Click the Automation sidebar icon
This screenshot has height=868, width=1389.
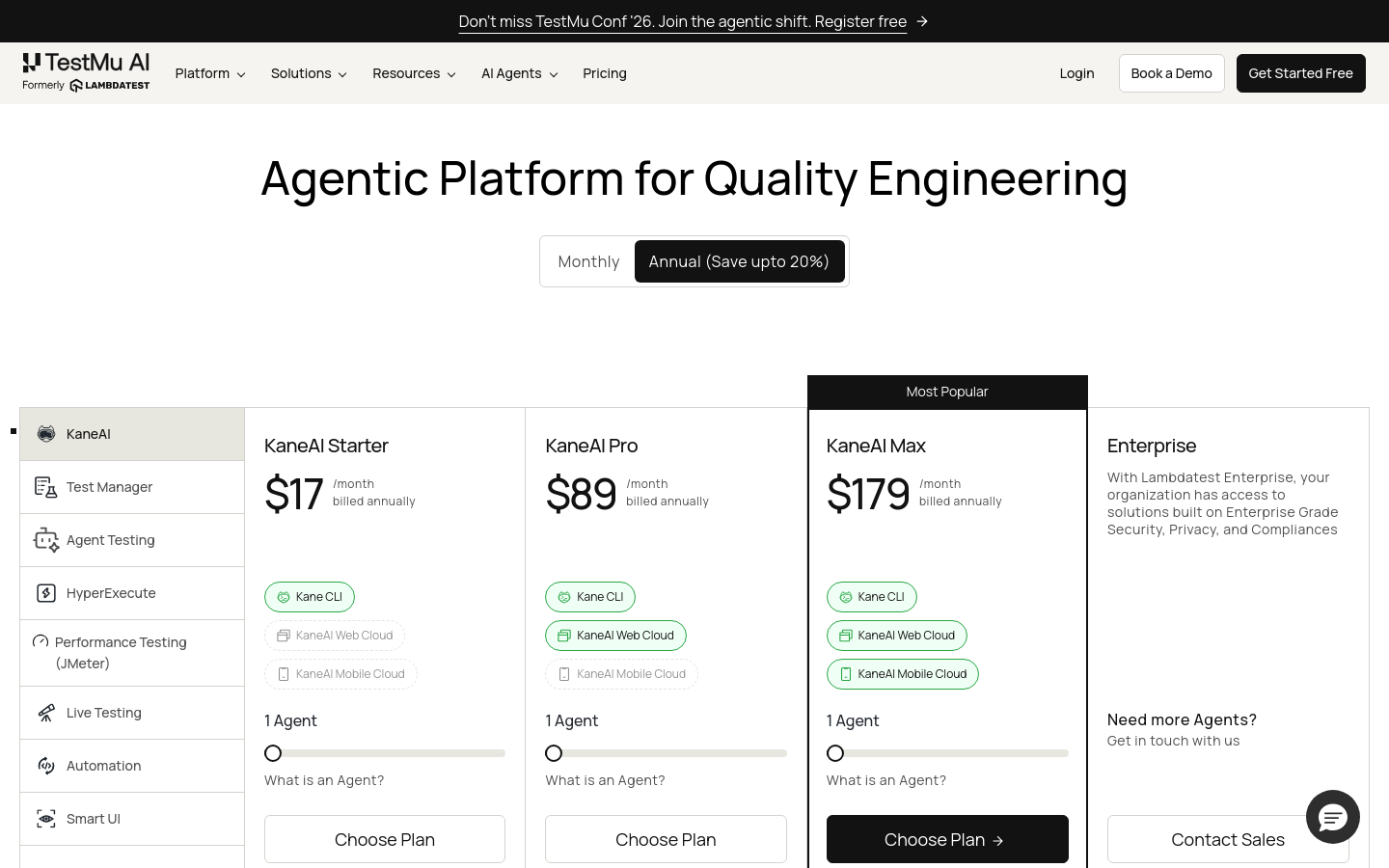(x=46, y=766)
